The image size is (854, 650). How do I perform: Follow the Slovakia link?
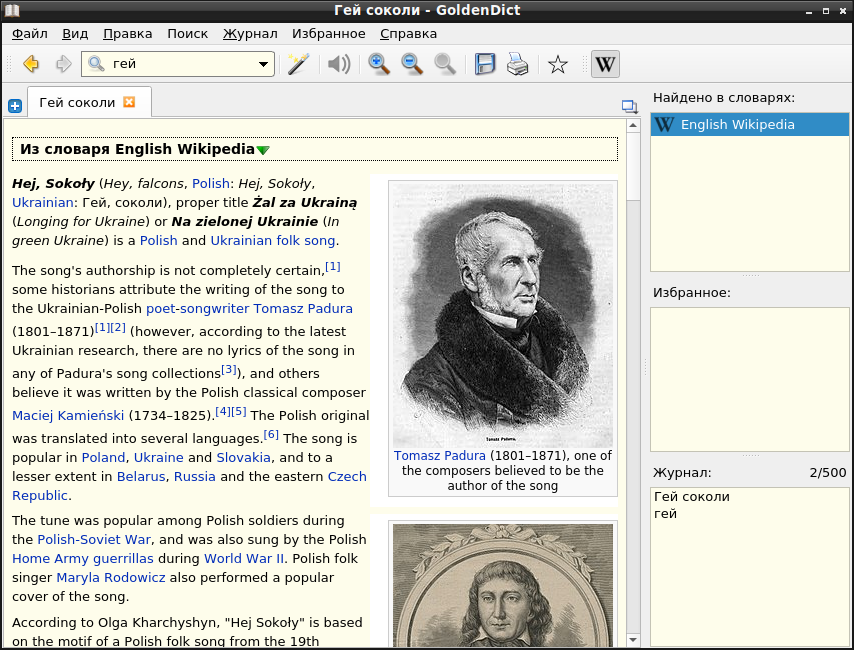[x=243, y=458]
